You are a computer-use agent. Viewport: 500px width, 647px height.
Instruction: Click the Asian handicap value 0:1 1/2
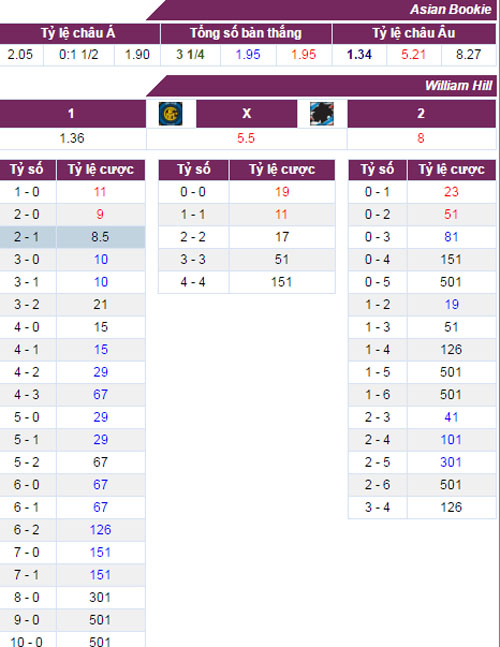point(79,54)
